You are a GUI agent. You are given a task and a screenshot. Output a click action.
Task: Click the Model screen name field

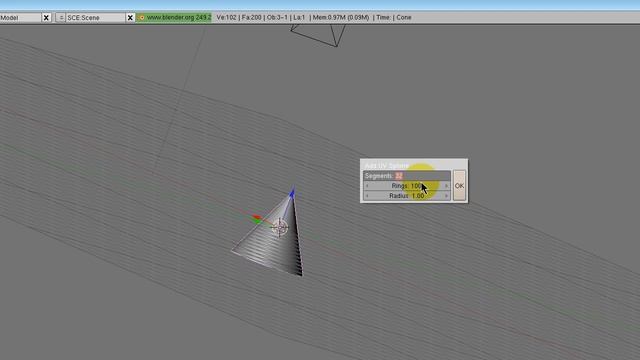pos(20,18)
